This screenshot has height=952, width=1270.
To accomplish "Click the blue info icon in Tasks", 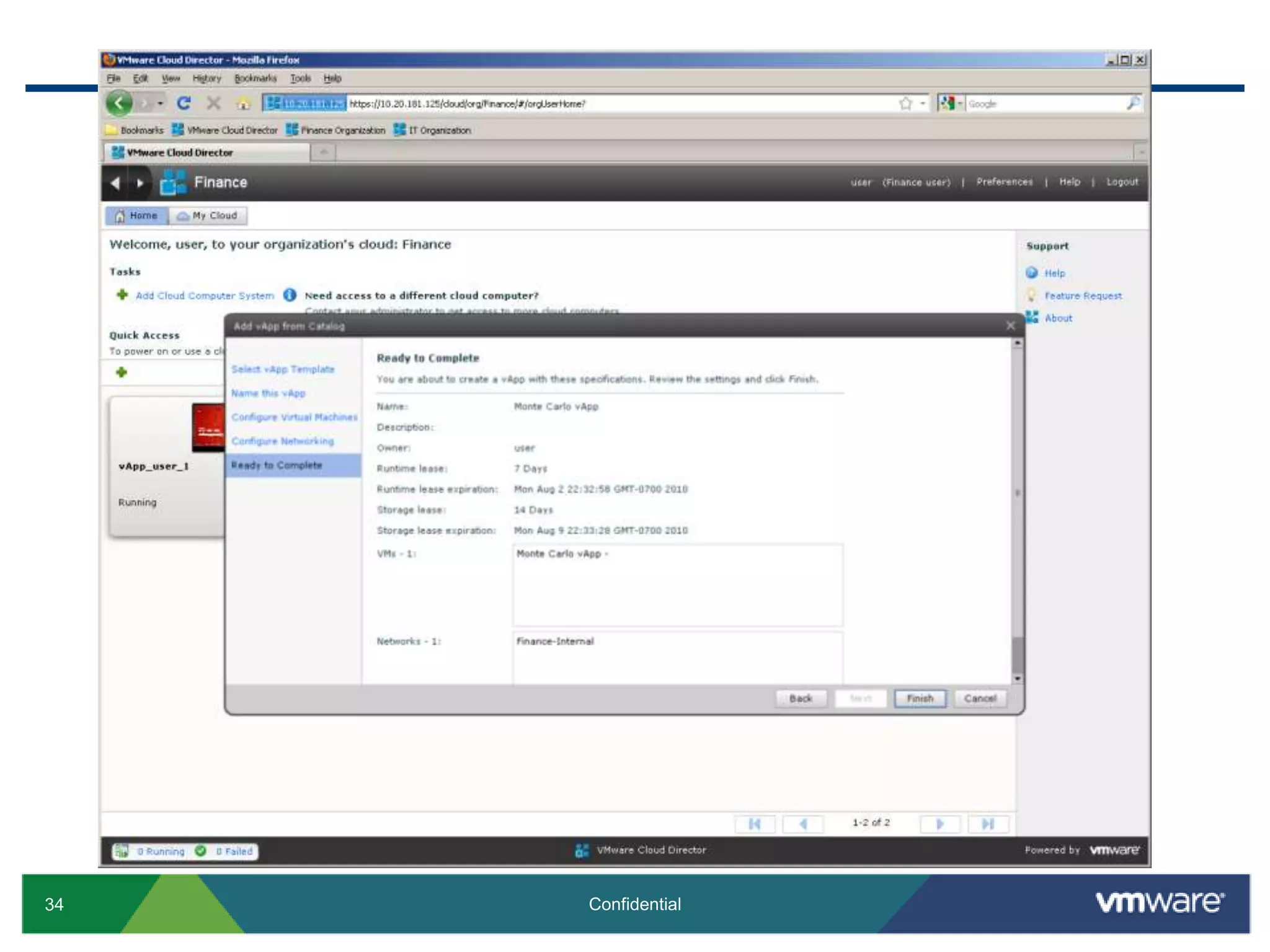I will pos(290,295).
